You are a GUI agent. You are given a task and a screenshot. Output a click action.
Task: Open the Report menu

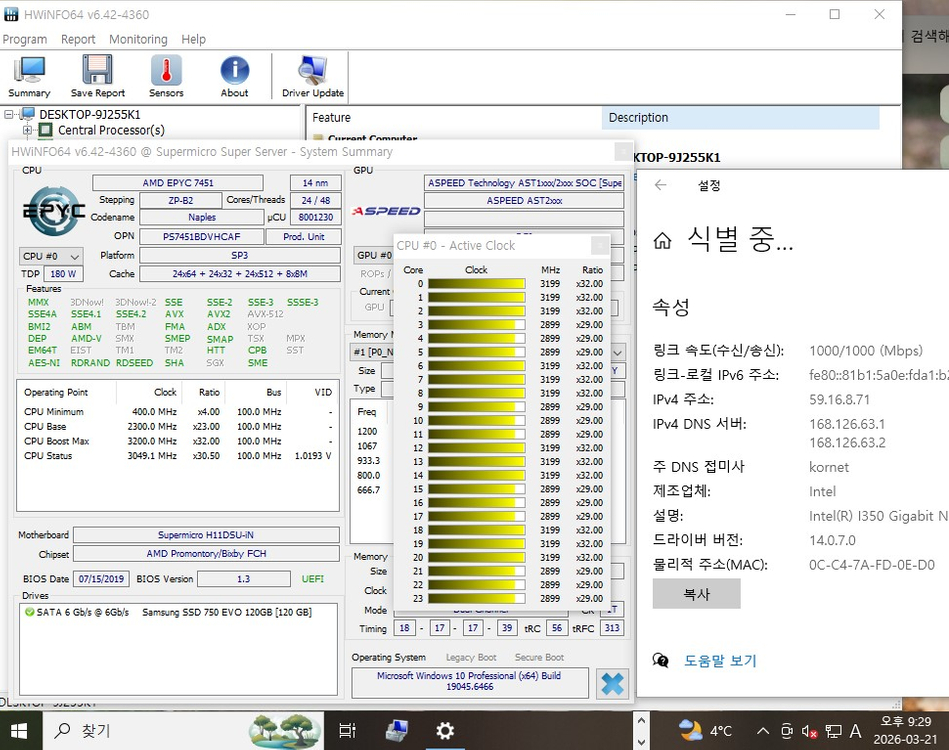point(78,39)
